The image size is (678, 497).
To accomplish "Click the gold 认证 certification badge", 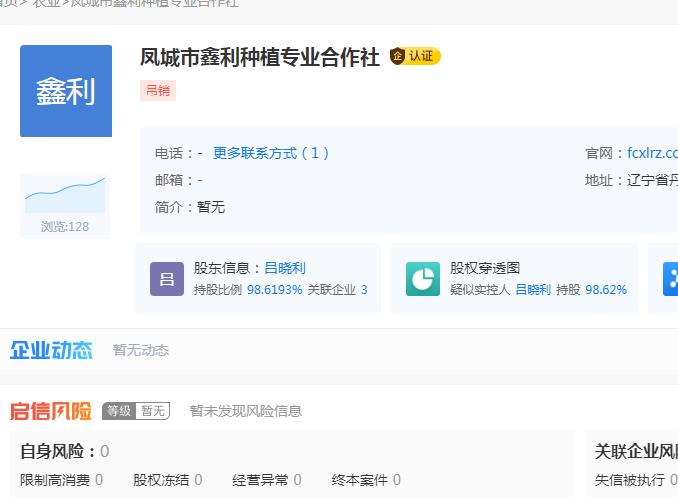I will (x=415, y=56).
